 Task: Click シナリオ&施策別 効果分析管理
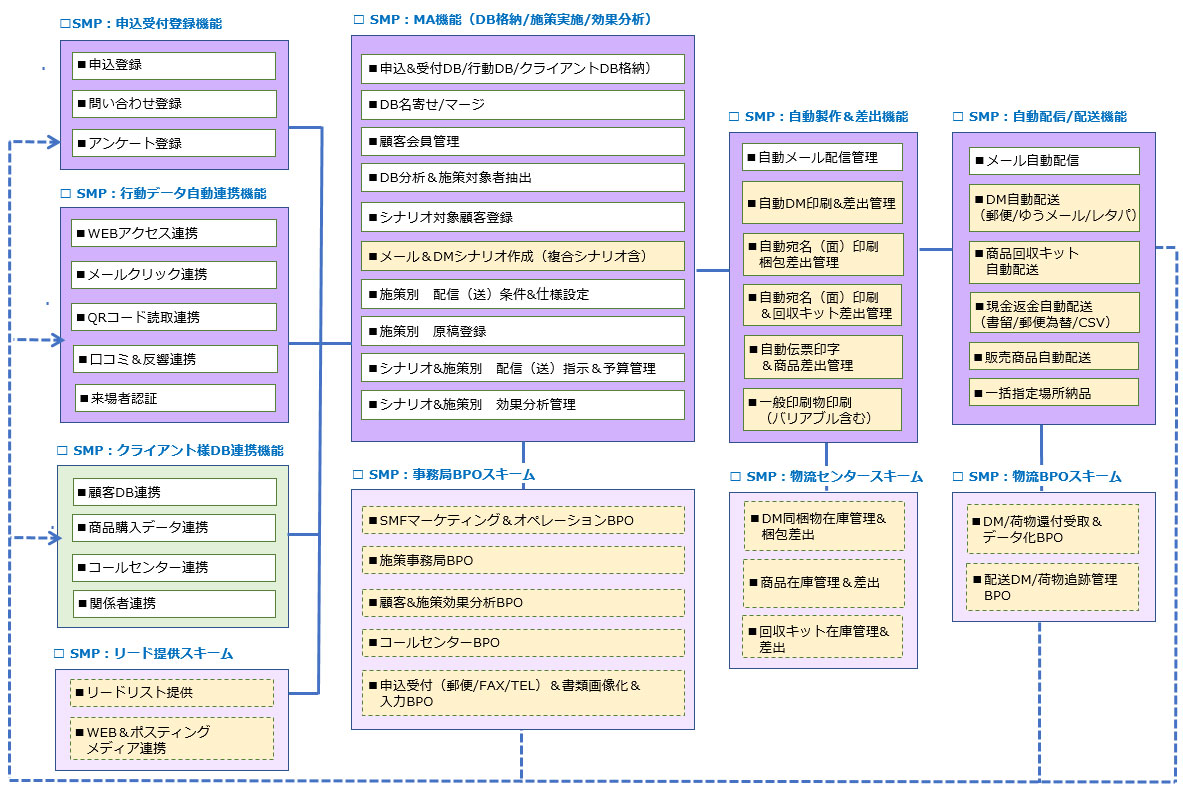click(x=520, y=405)
